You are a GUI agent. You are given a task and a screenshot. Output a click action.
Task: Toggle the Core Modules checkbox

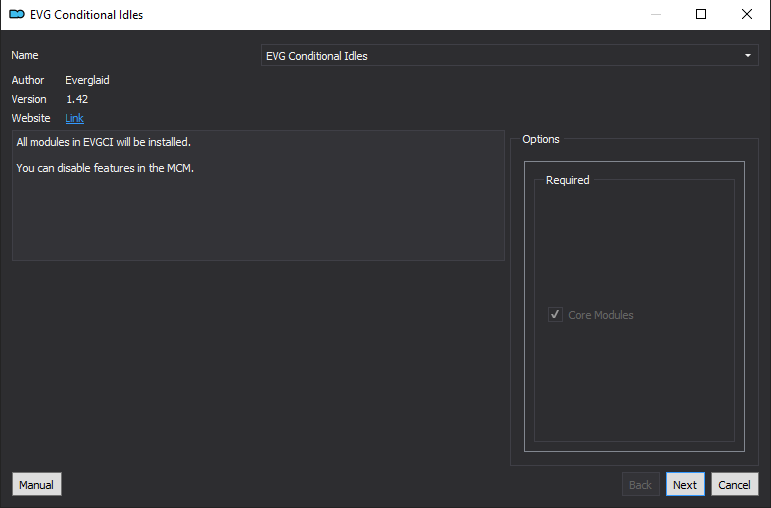point(555,315)
